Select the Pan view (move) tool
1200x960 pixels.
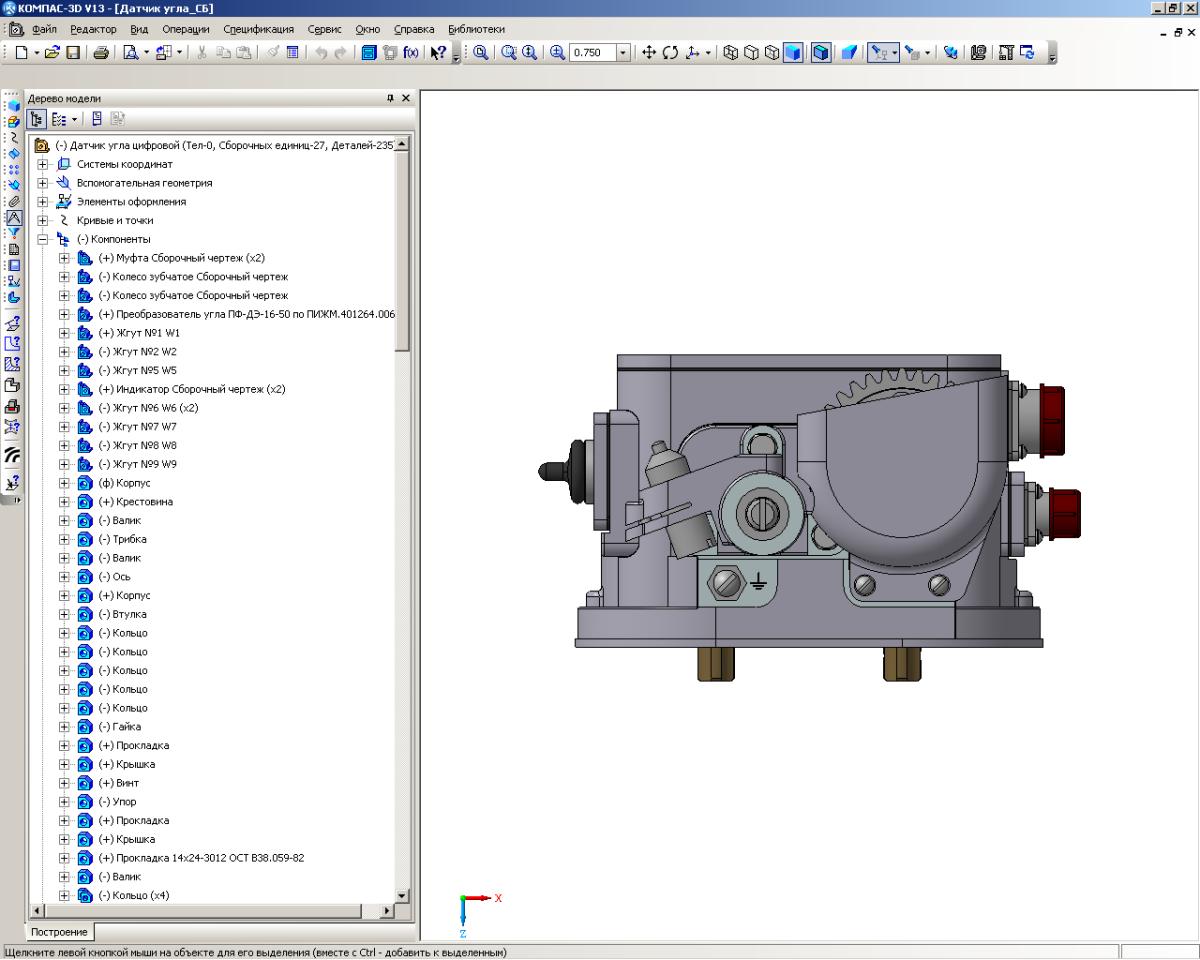click(649, 53)
